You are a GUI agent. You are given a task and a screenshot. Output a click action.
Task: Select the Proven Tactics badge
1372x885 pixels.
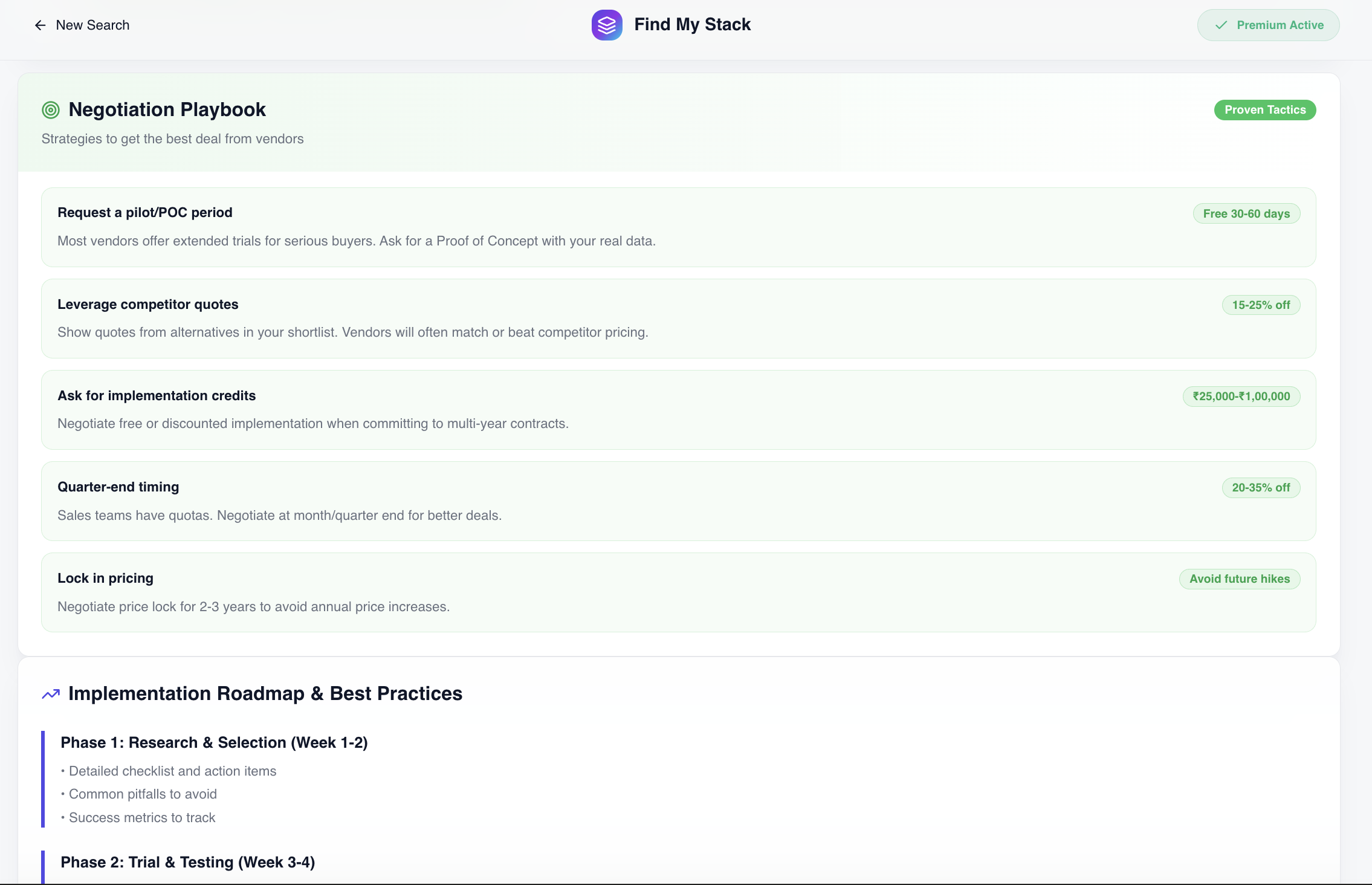(x=1265, y=109)
